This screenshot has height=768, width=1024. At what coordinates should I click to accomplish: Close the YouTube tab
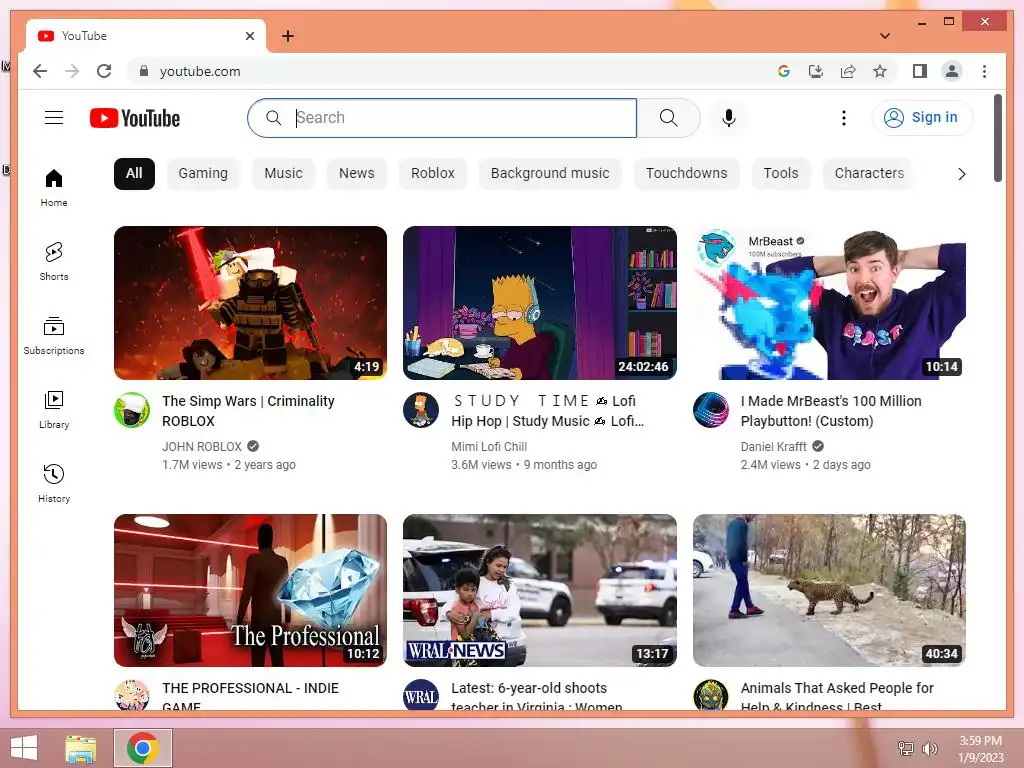[x=249, y=36]
